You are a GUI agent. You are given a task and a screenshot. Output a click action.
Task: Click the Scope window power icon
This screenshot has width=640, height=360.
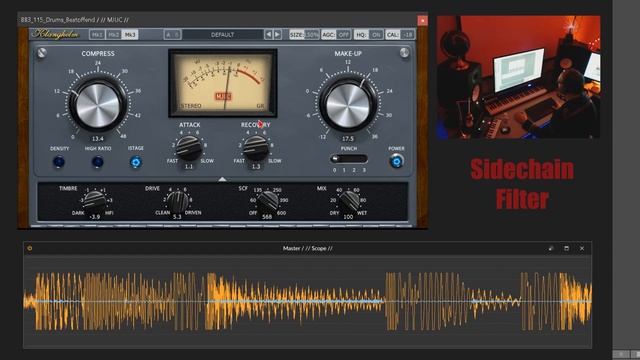pyautogui.click(x=30, y=248)
